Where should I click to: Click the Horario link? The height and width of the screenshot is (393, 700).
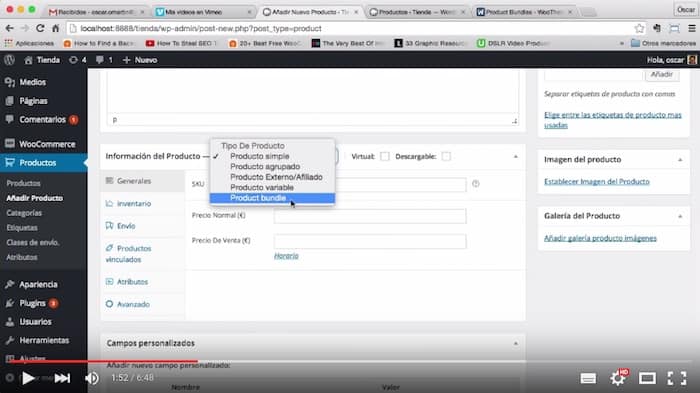point(286,256)
